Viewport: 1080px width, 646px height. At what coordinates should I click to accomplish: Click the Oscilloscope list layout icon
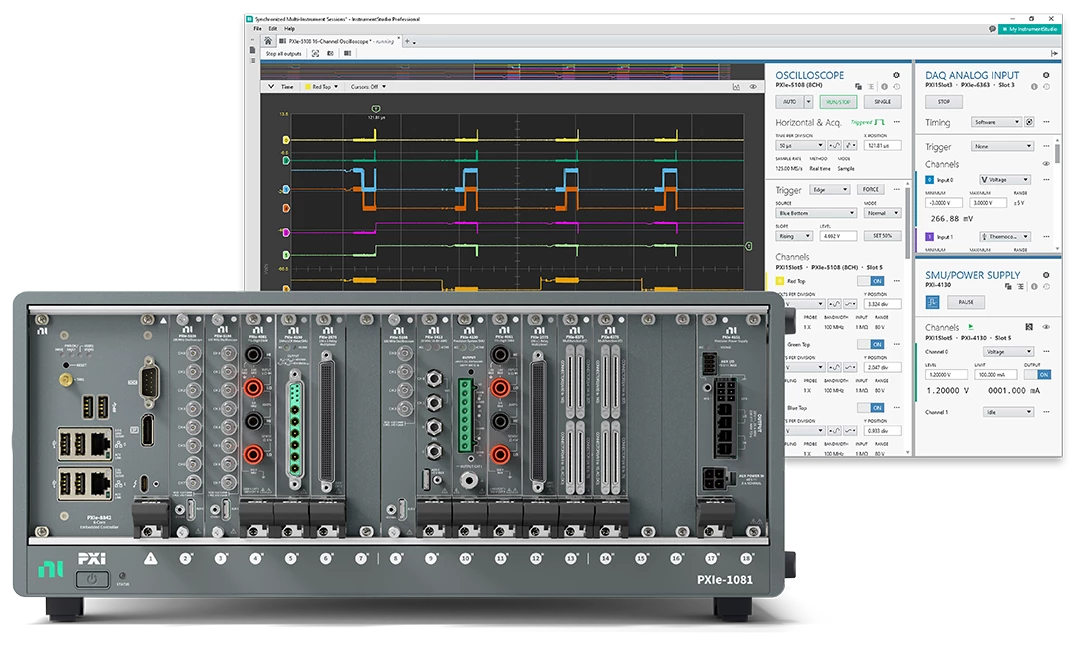pyautogui.click(x=871, y=87)
